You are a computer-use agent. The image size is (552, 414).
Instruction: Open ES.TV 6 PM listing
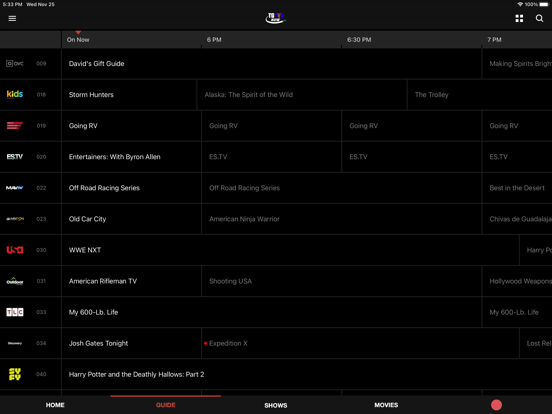click(x=271, y=157)
